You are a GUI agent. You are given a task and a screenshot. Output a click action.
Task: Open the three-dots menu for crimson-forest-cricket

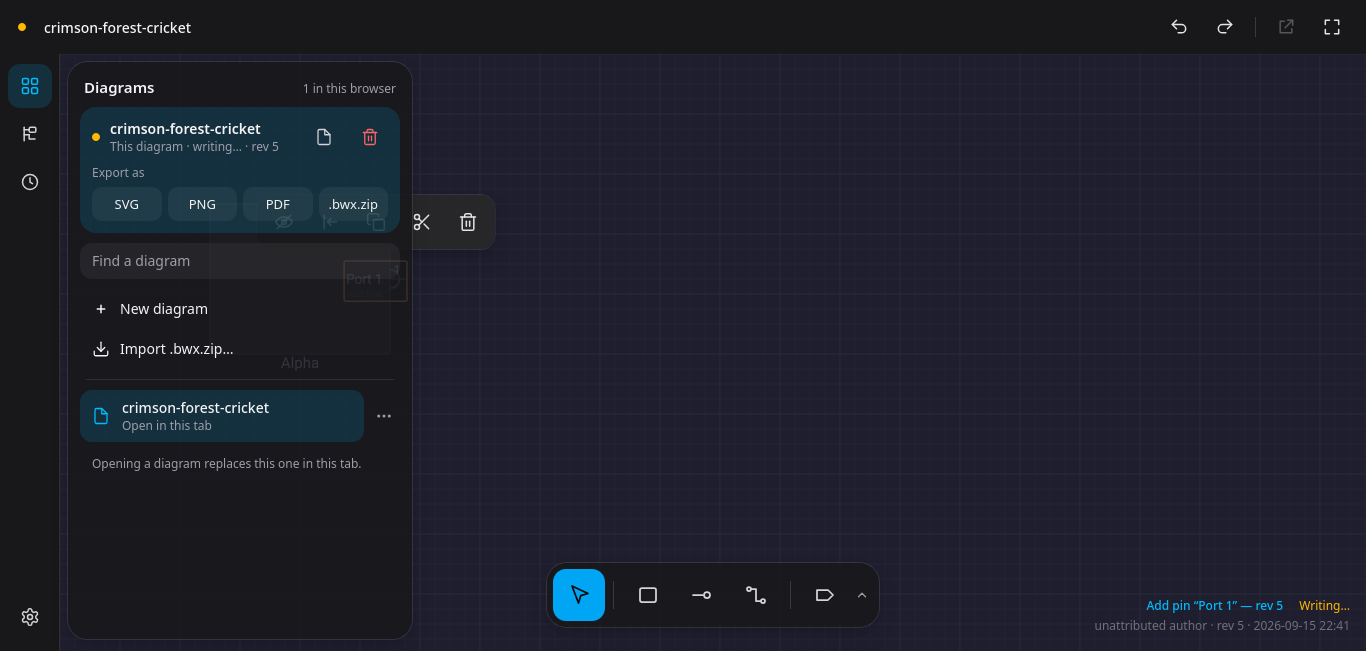point(384,416)
